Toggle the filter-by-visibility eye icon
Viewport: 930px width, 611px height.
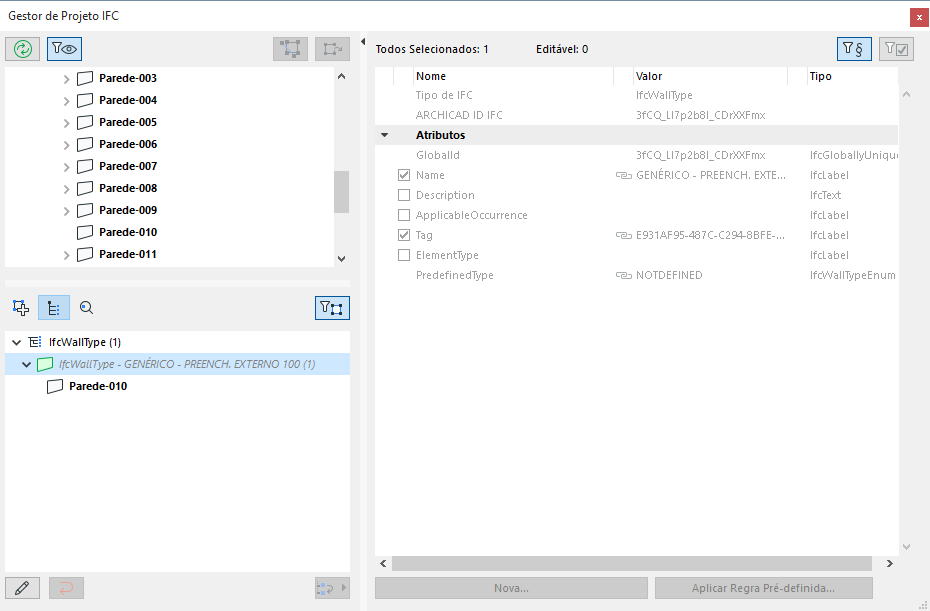pos(63,48)
